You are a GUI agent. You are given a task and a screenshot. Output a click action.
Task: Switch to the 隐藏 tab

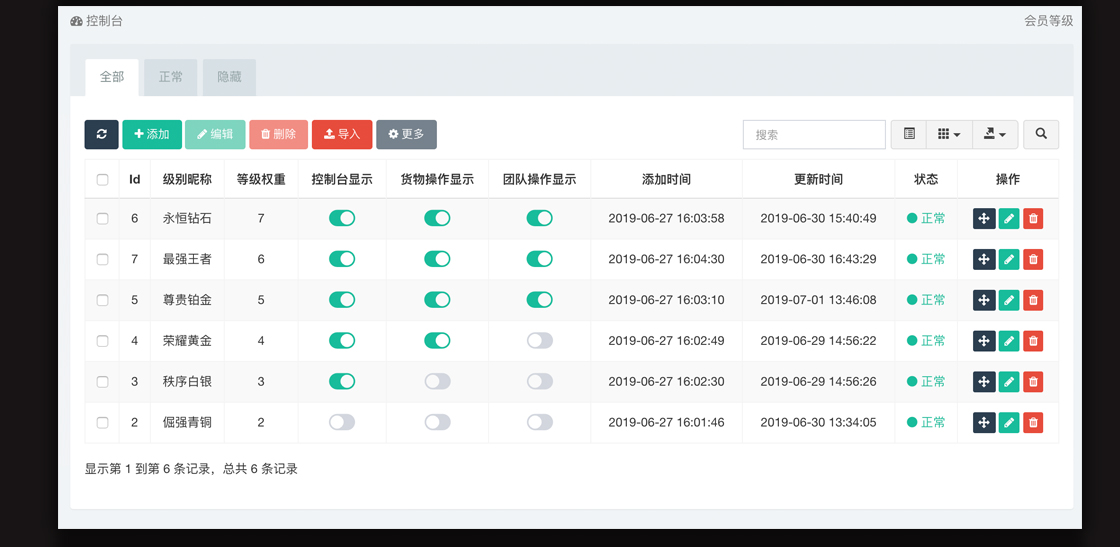point(229,77)
